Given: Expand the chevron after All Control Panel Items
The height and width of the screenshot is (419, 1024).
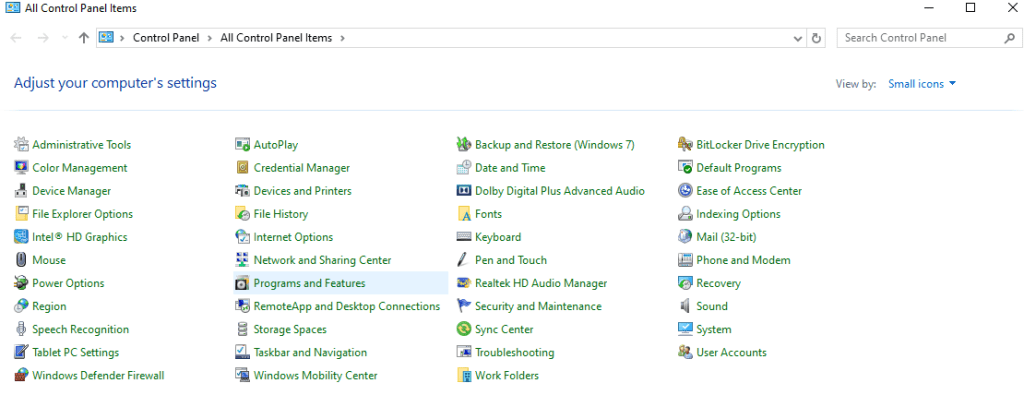Looking at the screenshot, I should (x=342, y=38).
